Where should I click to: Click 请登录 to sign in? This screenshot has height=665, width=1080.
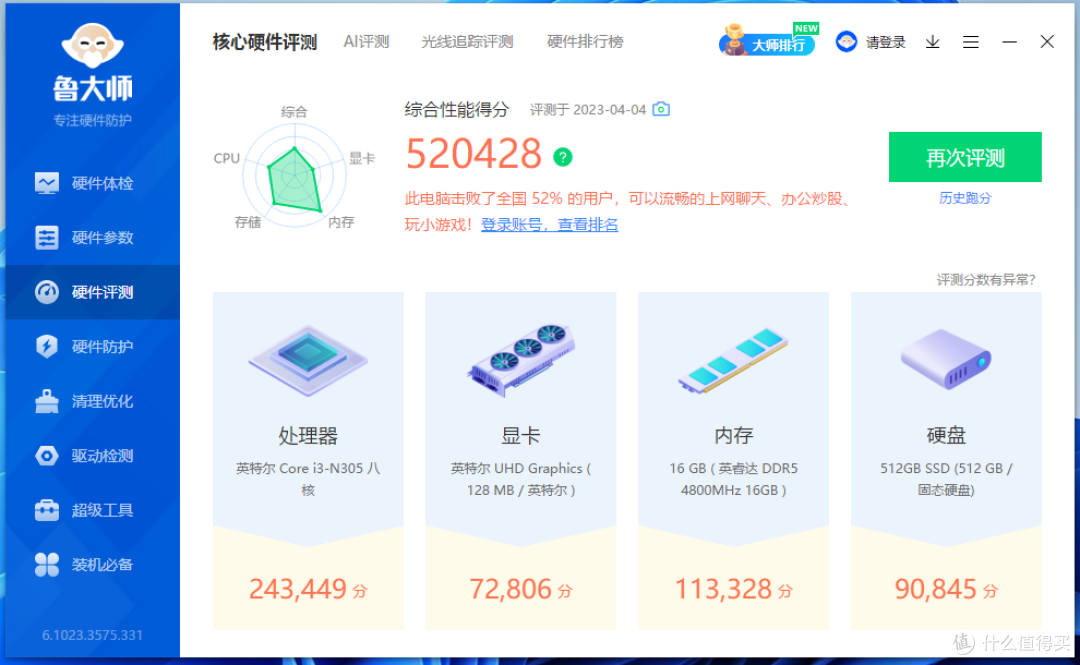pos(885,43)
